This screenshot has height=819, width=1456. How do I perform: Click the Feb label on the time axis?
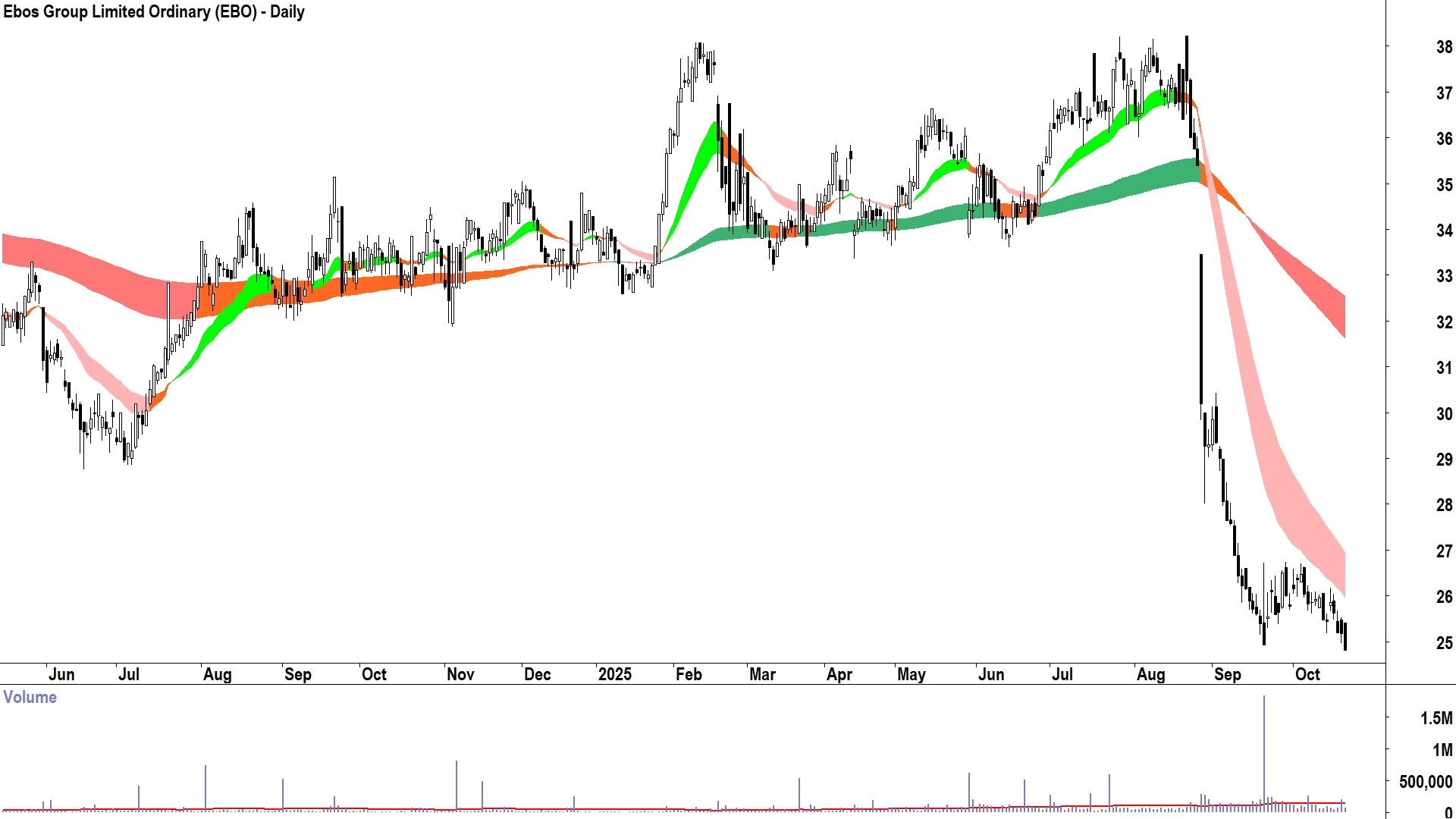[689, 674]
